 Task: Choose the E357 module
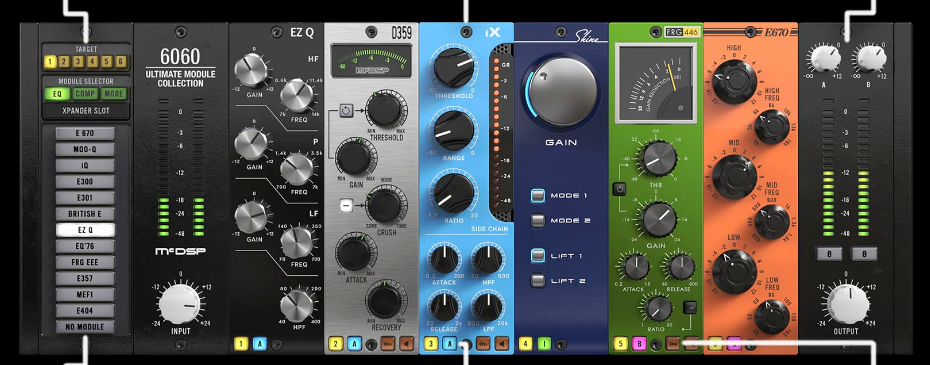click(x=85, y=278)
